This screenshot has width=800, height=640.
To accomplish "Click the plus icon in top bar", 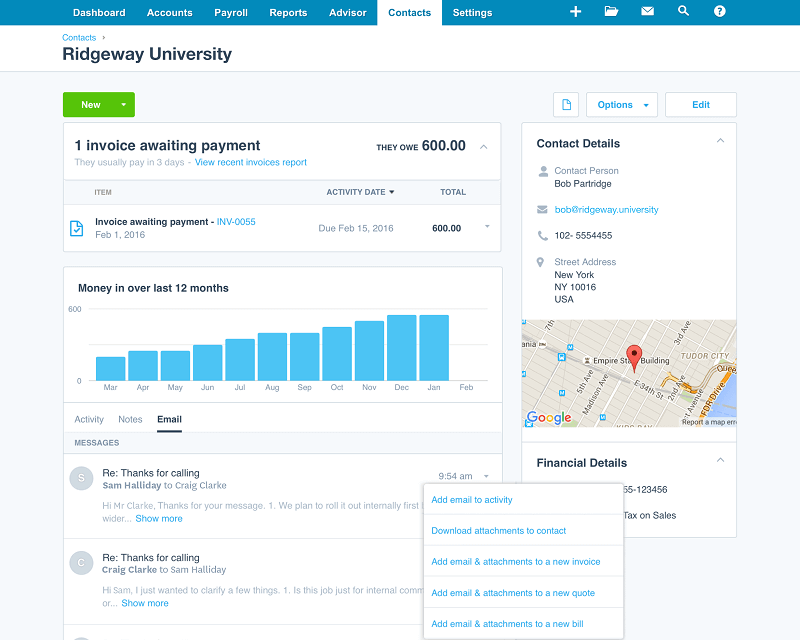I will [575, 12].
